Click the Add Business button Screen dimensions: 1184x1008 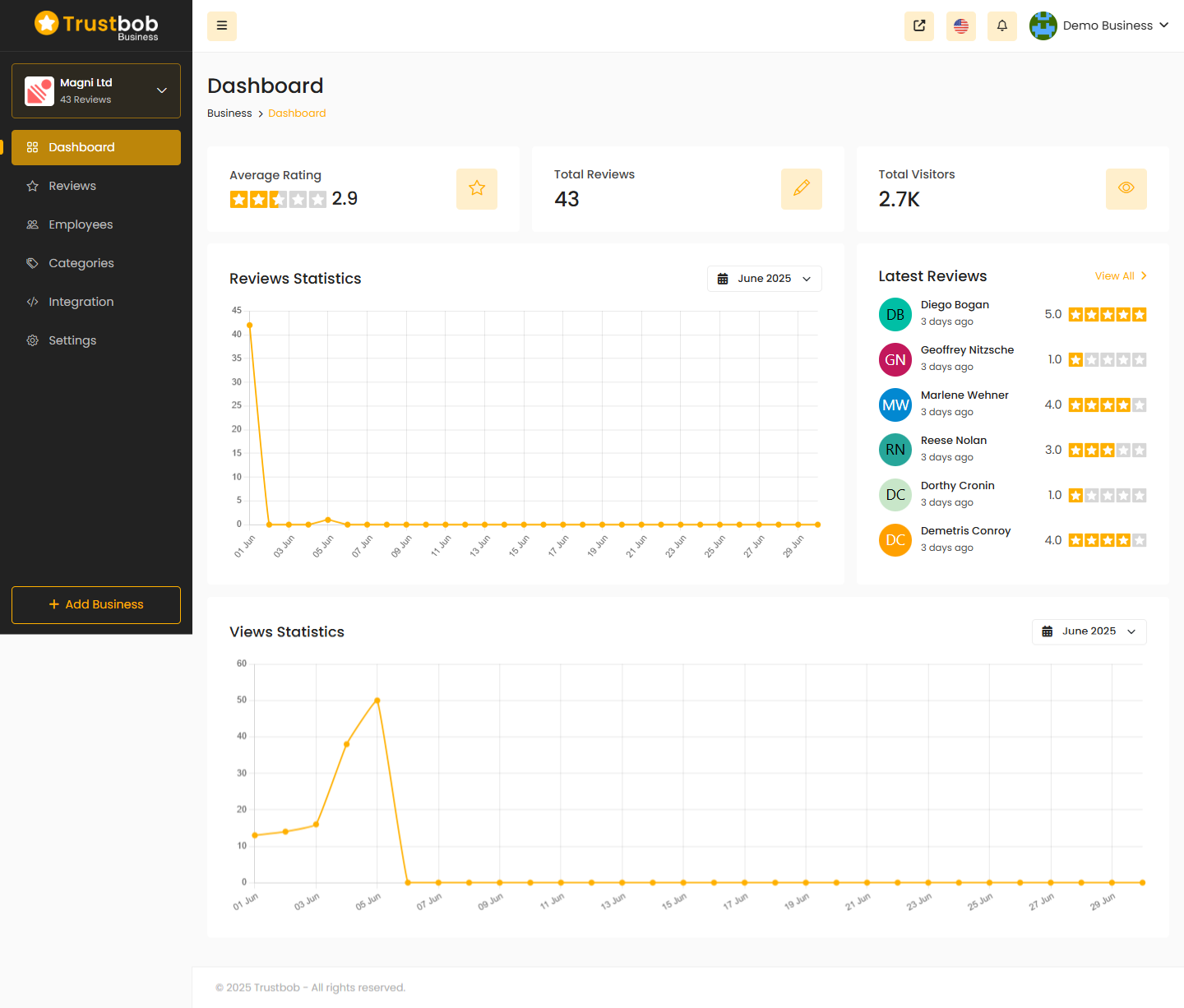click(96, 604)
